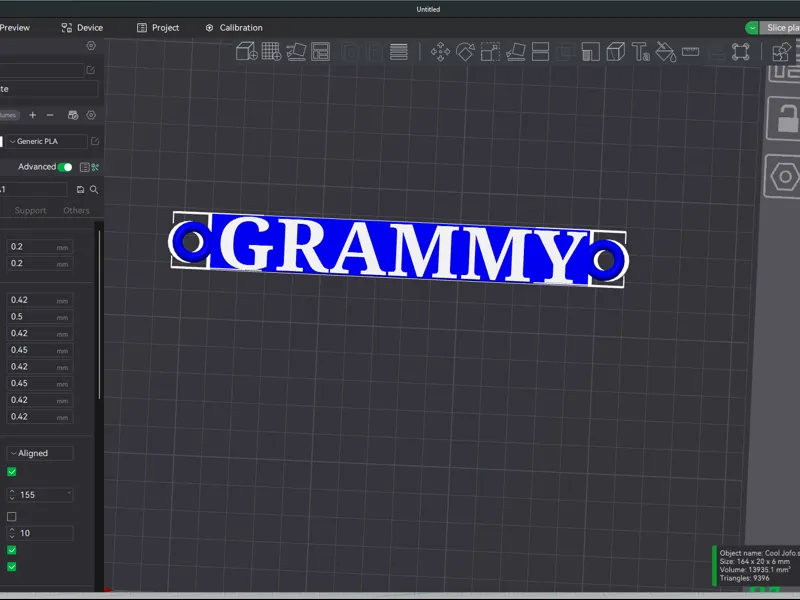Click the left panel vertical scrollbar
800x600 pixels.
(x=99, y=315)
